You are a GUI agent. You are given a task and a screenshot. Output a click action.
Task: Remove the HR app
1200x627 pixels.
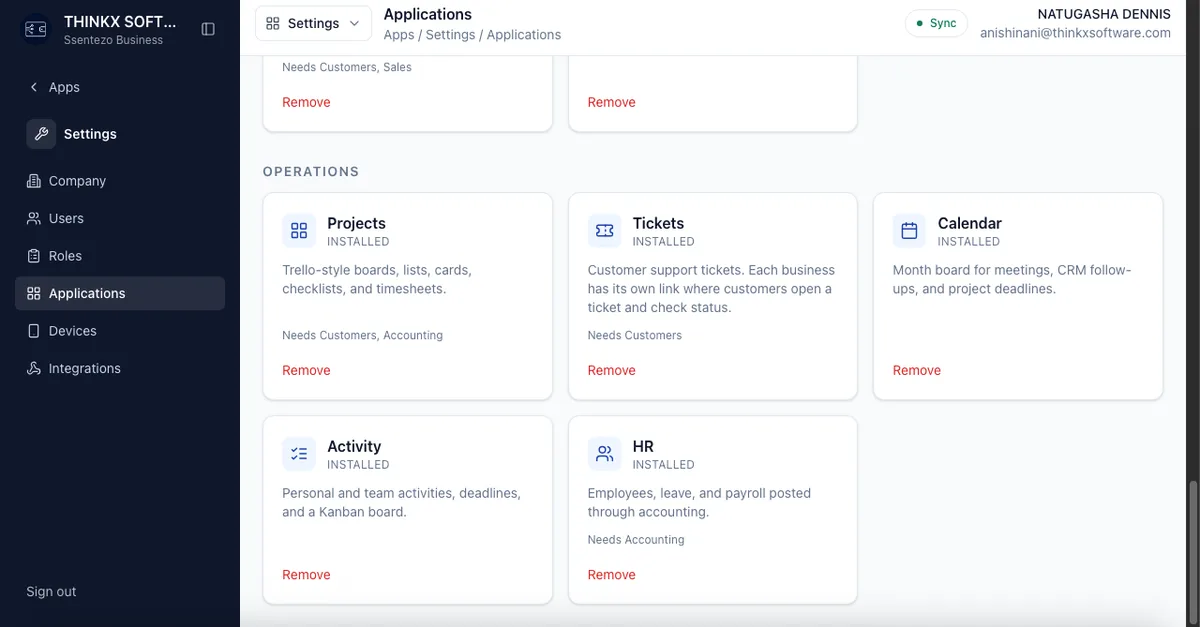coord(611,575)
